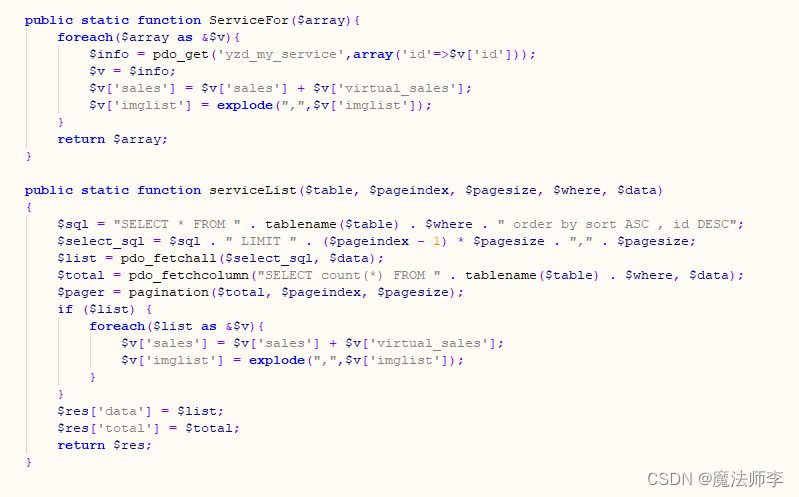Image resolution: width=799 pixels, height=497 pixels.
Task: Click the 'if ($list)' condition
Action: click(96, 309)
